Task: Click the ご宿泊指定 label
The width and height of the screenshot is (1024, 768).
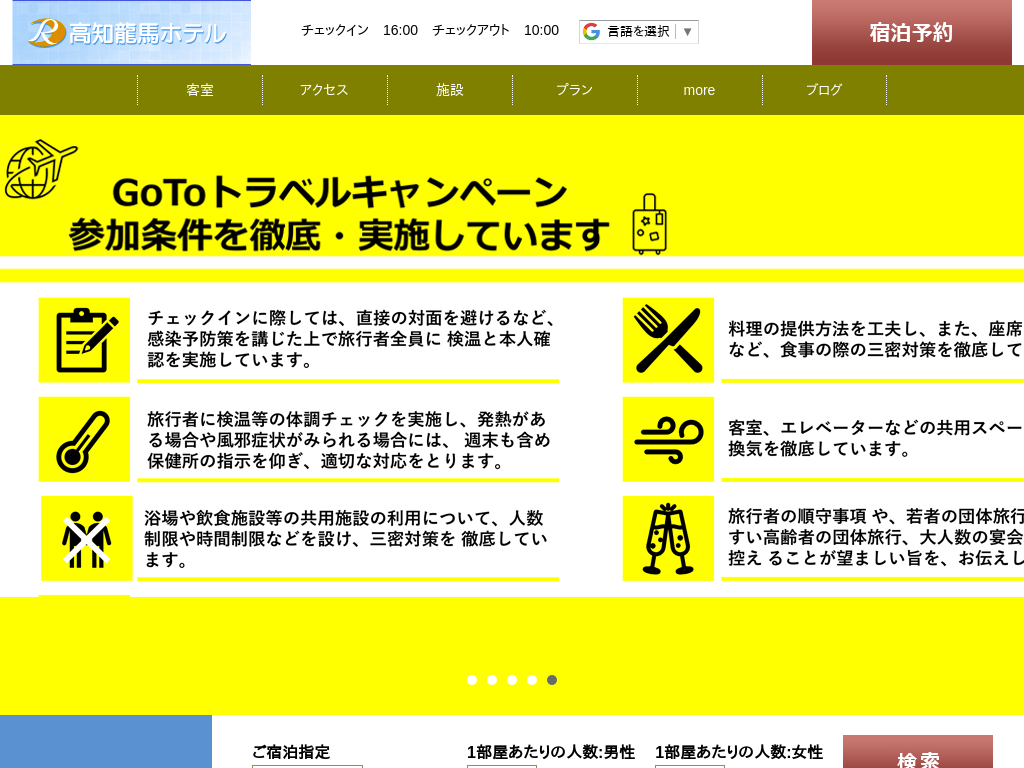Action: (291, 752)
